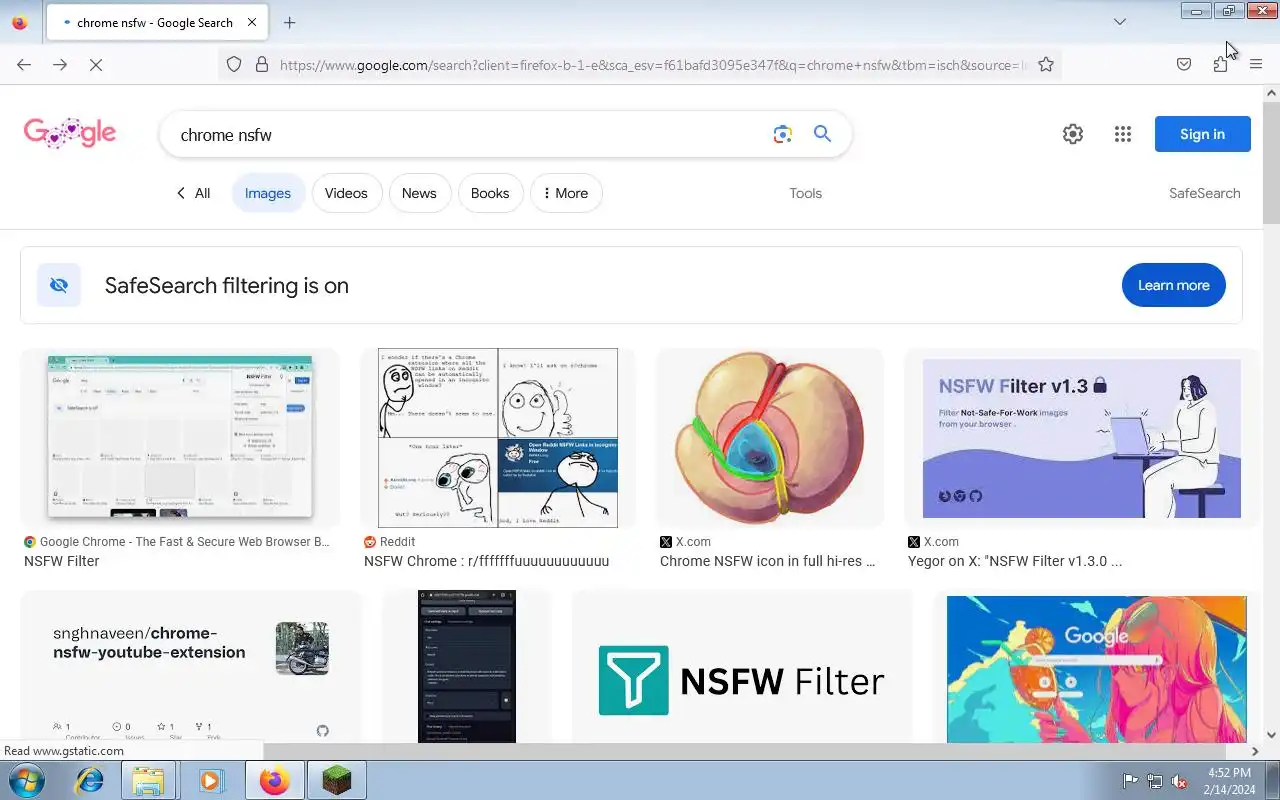Open the Reddit rage comic thumbnail
The width and height of the screenshot is (1280, 800).
click(x=497, y=438)
